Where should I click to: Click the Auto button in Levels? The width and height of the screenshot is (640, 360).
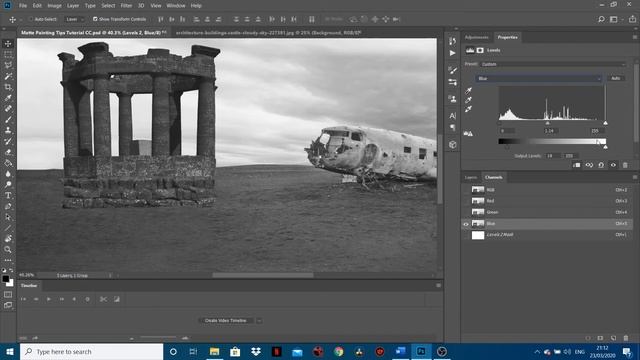pos(616,78)
